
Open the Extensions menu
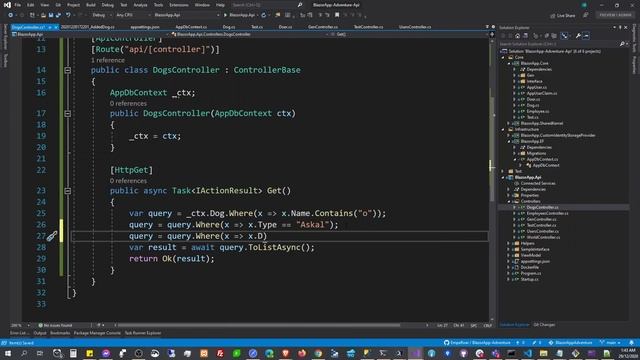pyautogui.click(x=179, y=5)
